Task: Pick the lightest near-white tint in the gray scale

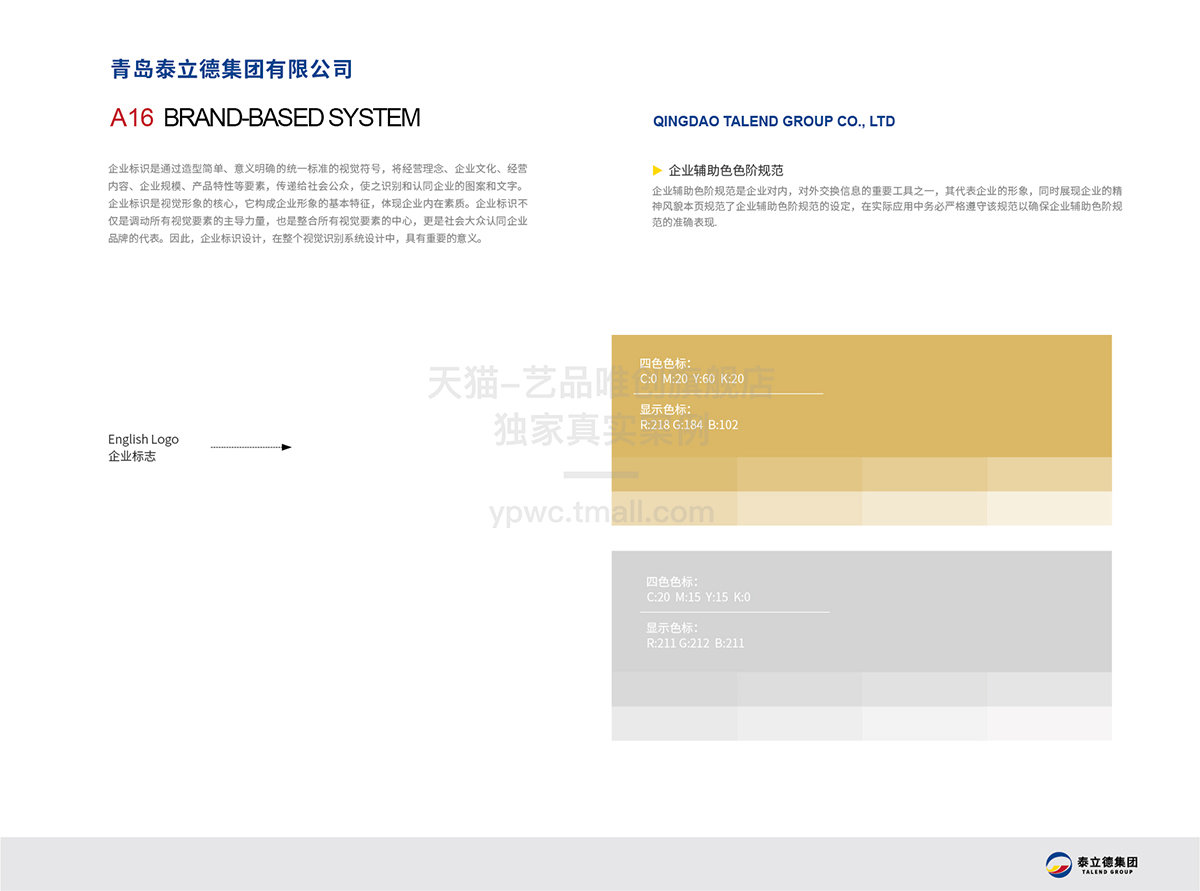Action: click(1049, 723)
